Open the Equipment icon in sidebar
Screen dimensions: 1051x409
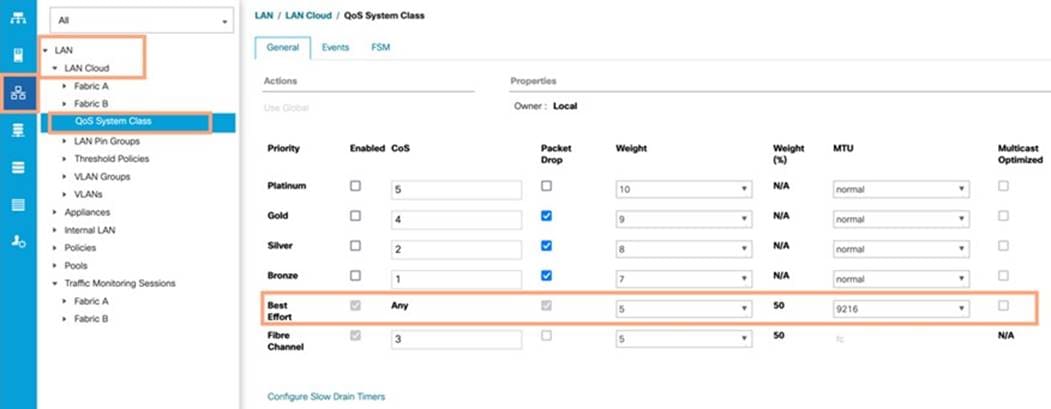(x=18, y=18)
